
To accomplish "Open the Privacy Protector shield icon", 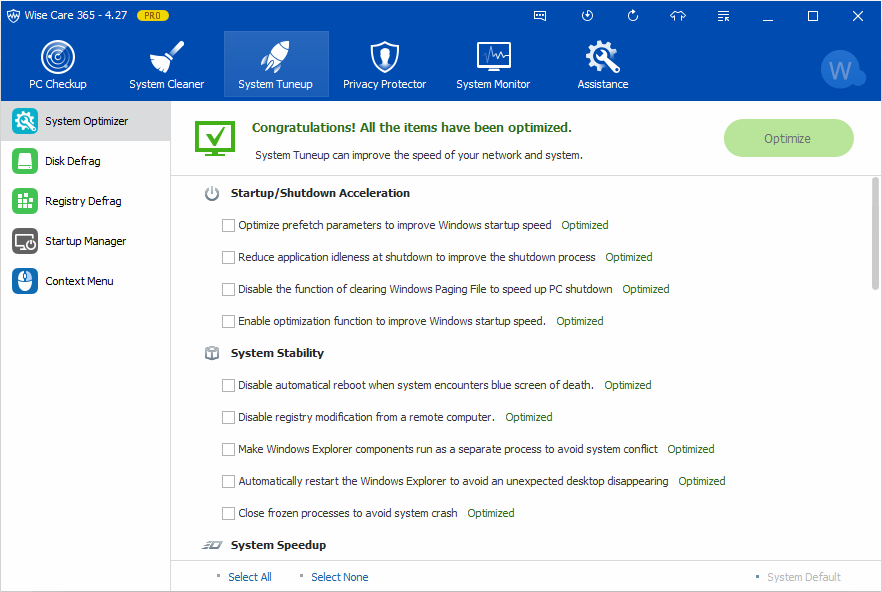I will [x=385, y=57].
